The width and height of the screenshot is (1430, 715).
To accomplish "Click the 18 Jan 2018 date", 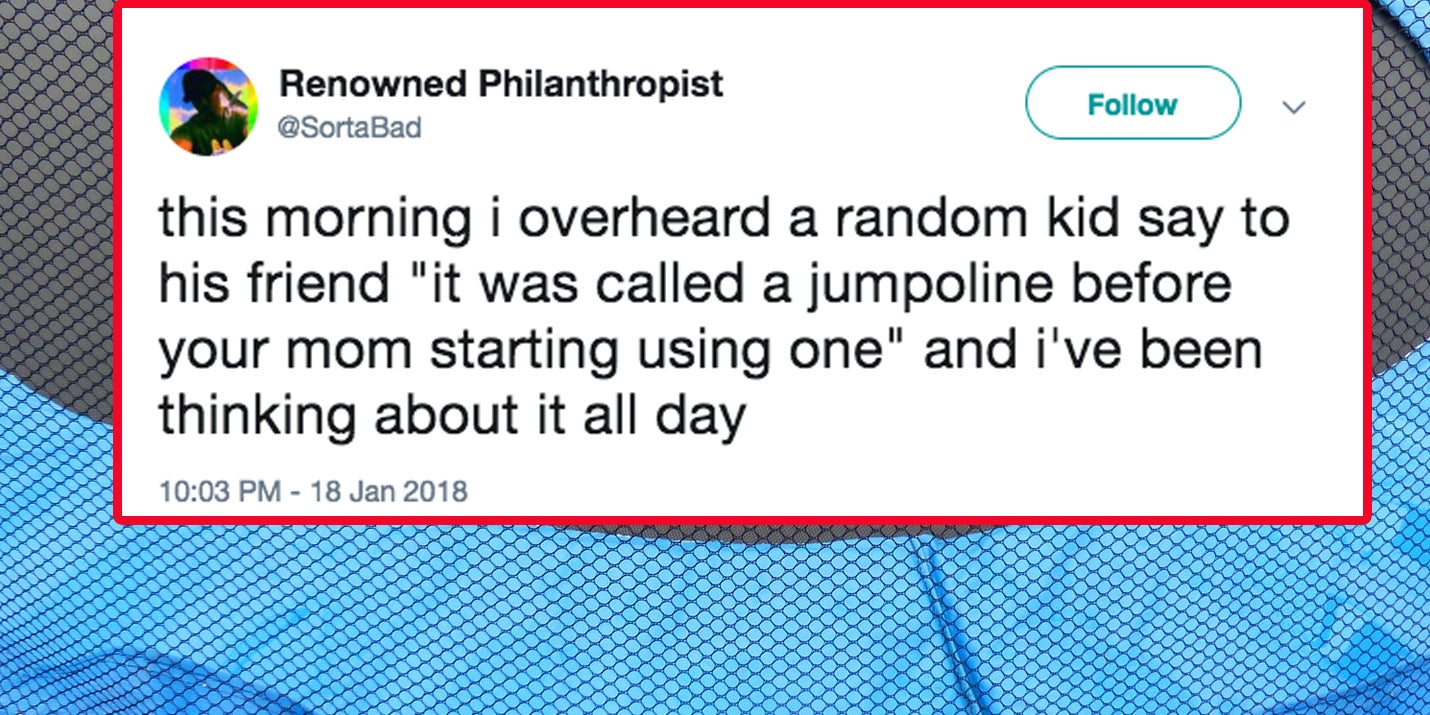I will pos(389,491).
